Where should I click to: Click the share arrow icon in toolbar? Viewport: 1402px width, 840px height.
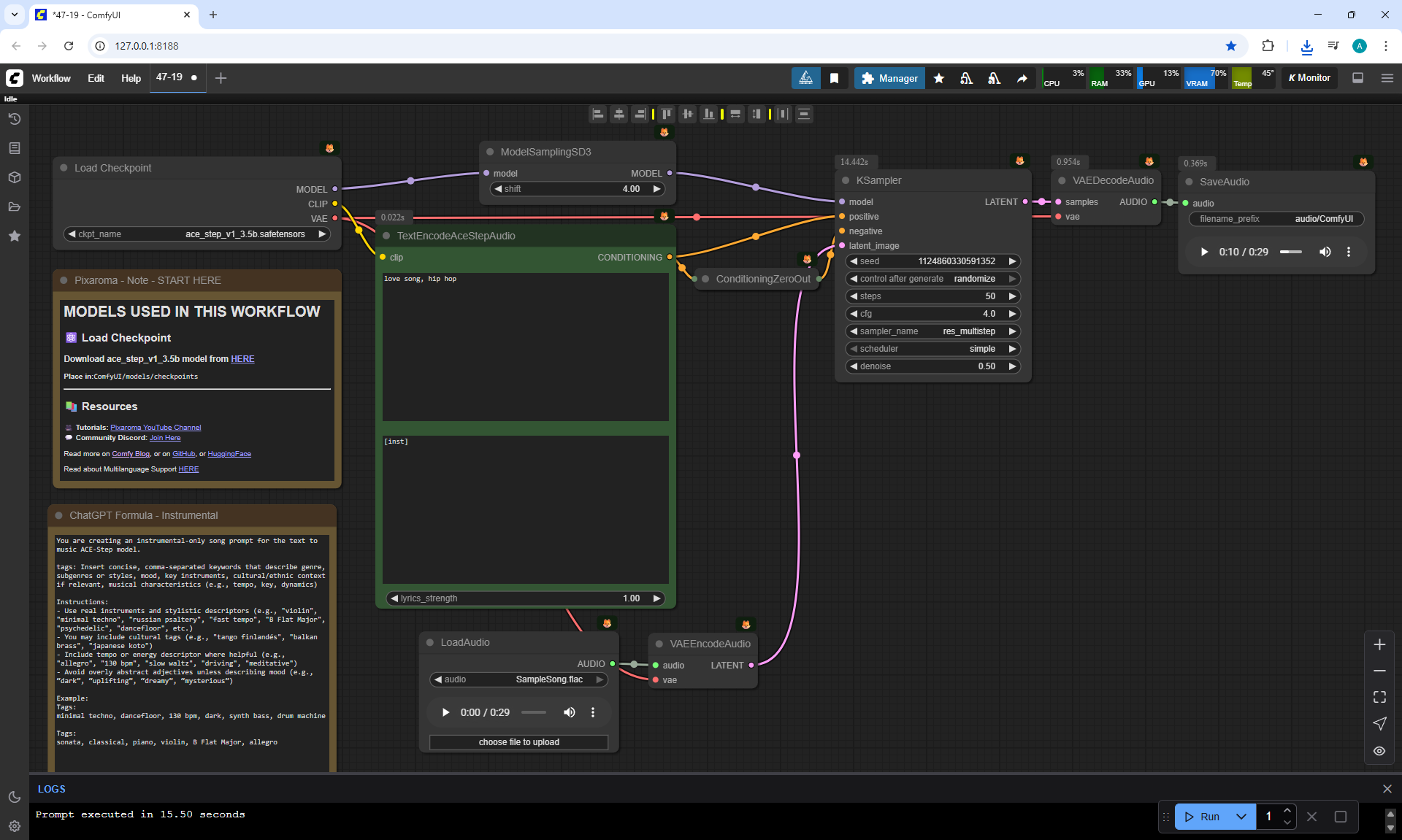(1022, 78)
